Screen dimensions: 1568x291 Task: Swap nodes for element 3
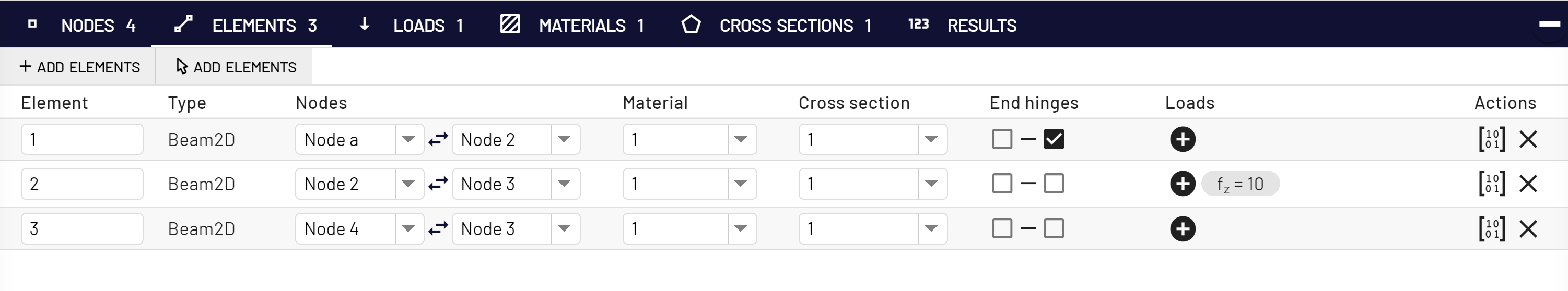[x=438, y=229]
